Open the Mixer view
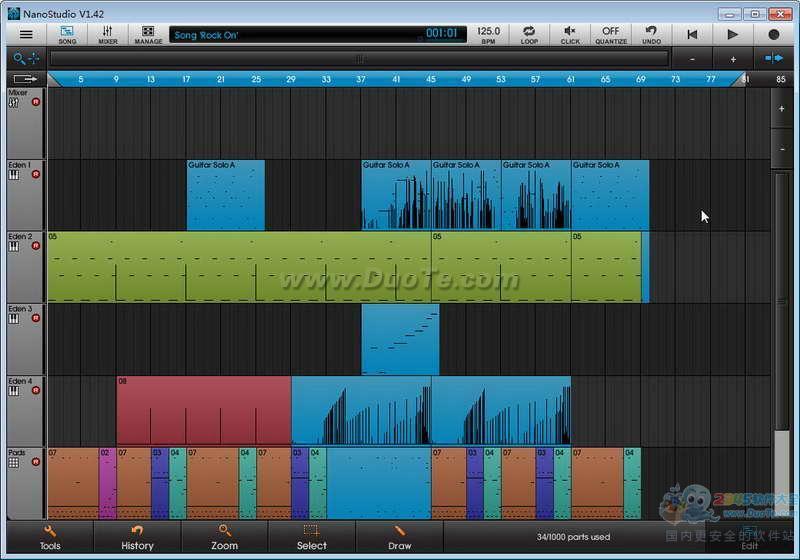Viewport: 800px width, 560px height. coord(108,34)
